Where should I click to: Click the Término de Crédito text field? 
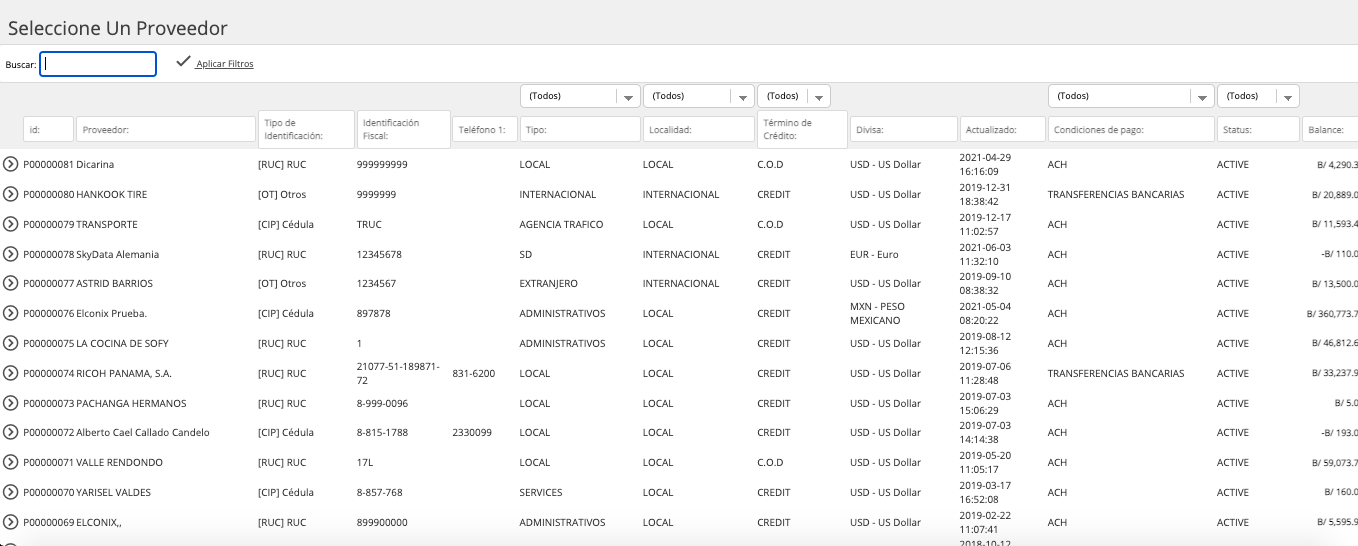point(802,129)
